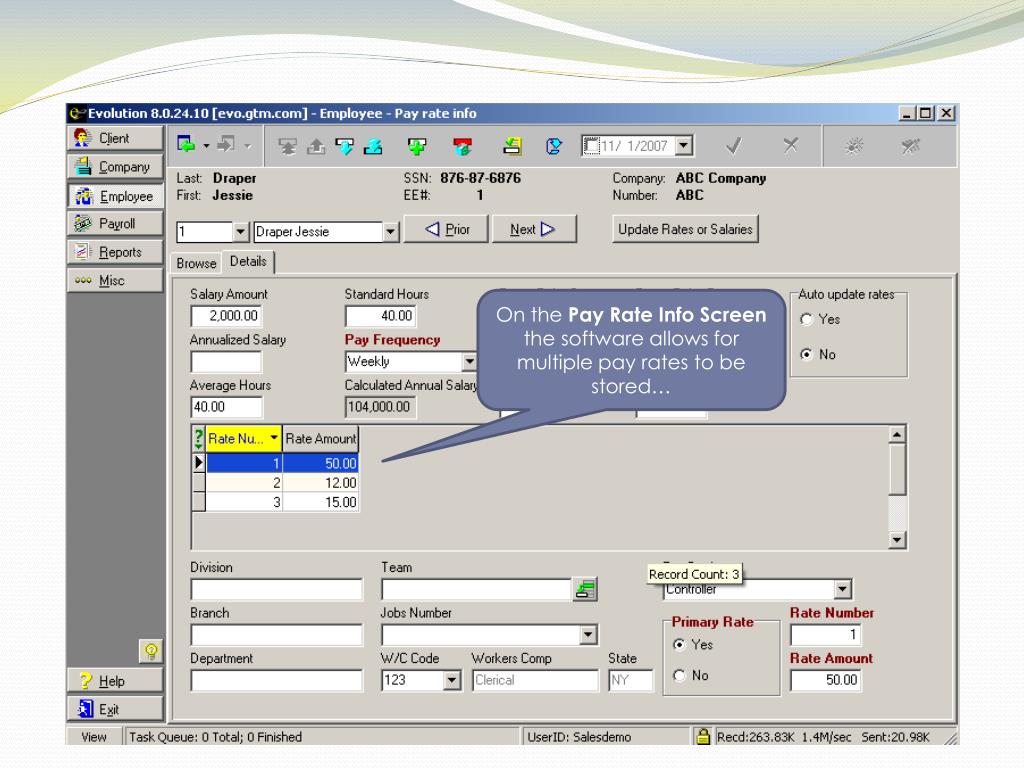Open the Employee section in sidebar
The image size is (1024, 768).
[115, 196]
